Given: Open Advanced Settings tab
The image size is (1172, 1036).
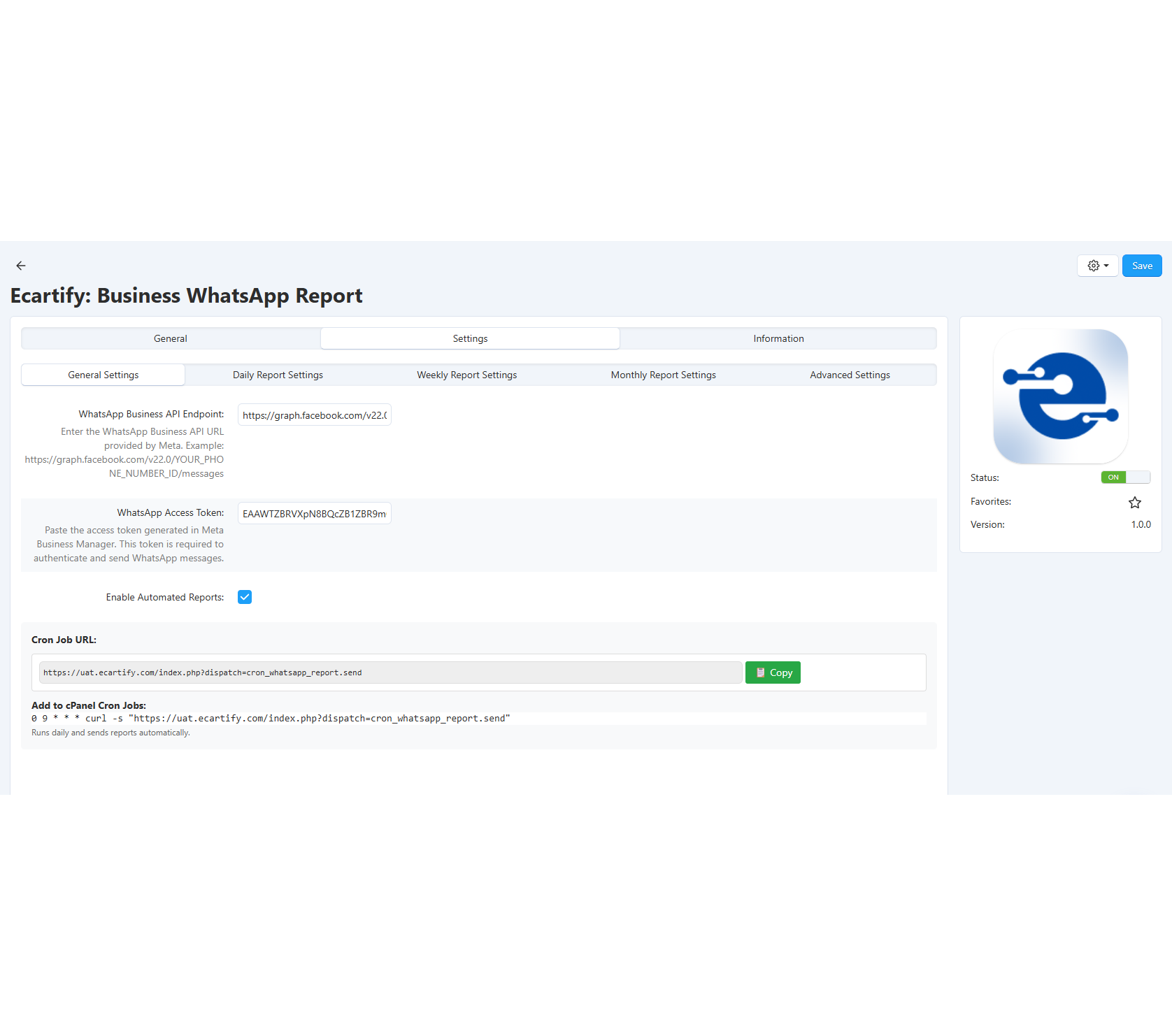Looking at the screenshot, I should (x=850, y=375).
